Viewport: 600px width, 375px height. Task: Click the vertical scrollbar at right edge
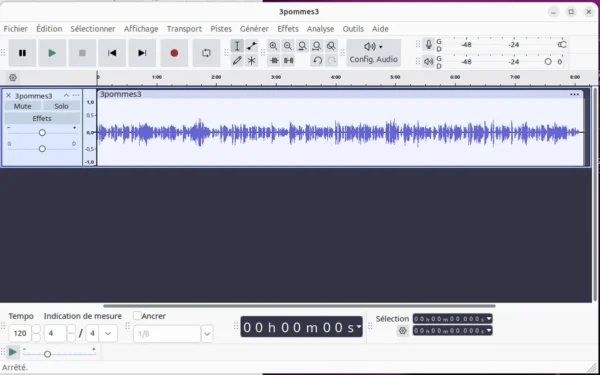click(x=595, y=193)
